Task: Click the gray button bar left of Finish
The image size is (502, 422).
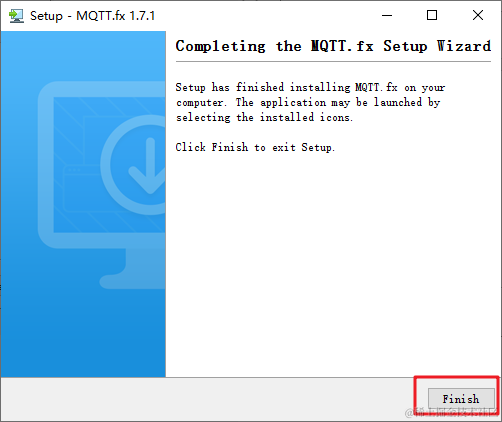Action: (x=207, y=398)
